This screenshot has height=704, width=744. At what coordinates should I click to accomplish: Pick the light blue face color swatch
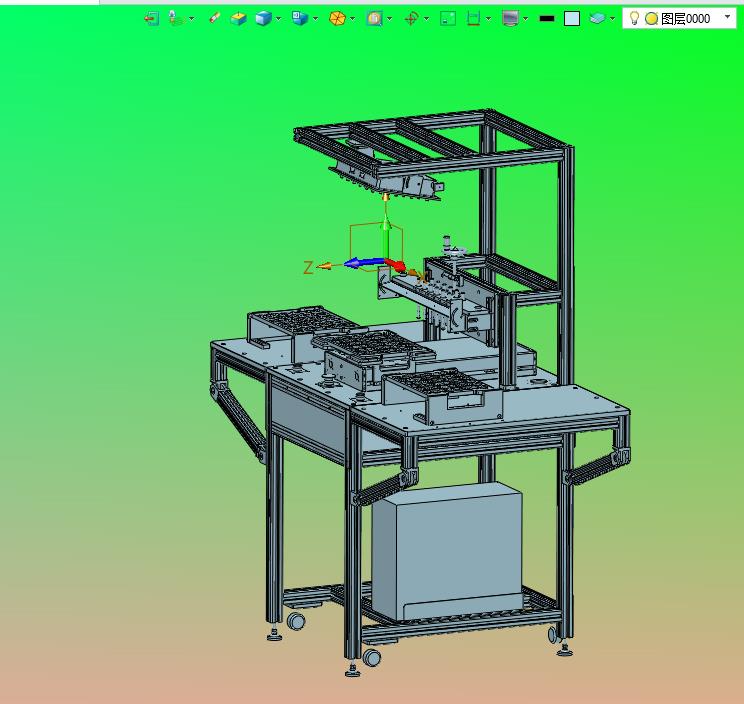point(572,19)
